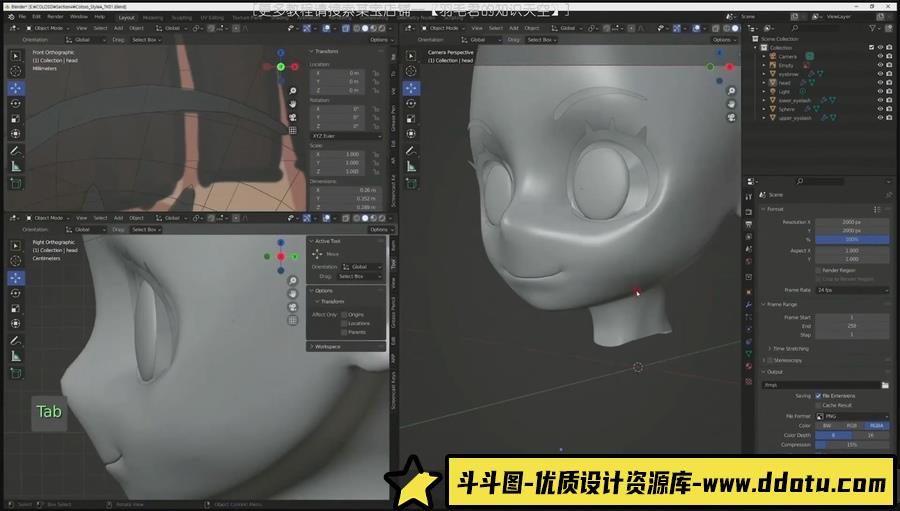This screenshot has height=511, width=900.
Task: Open Object Mode dropdown in Camera Perspective viewport
Action: tap(443, 28)
